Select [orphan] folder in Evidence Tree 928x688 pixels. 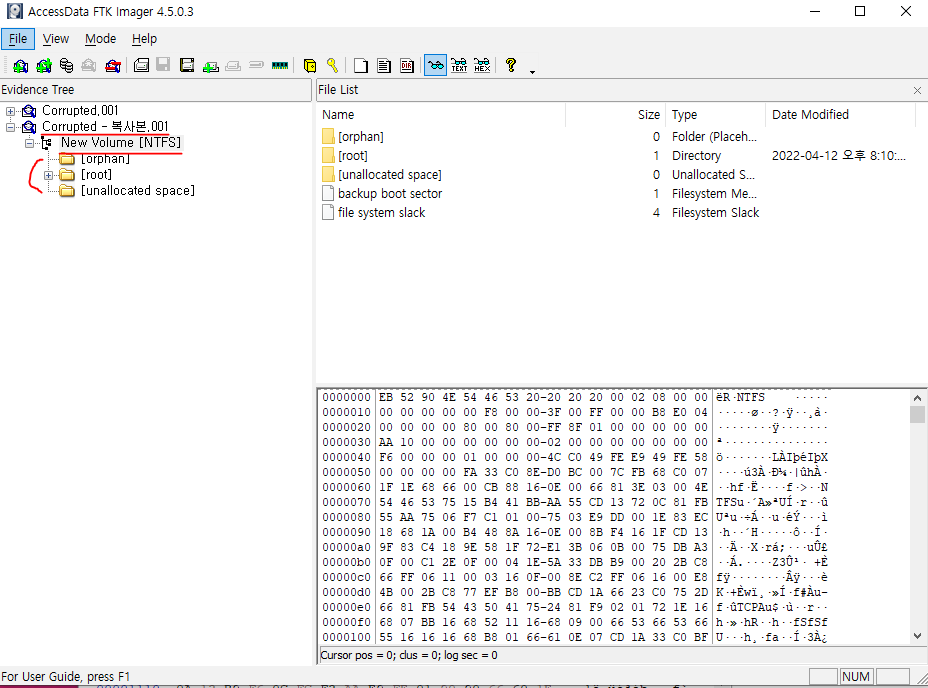click(x=105, y=159)
